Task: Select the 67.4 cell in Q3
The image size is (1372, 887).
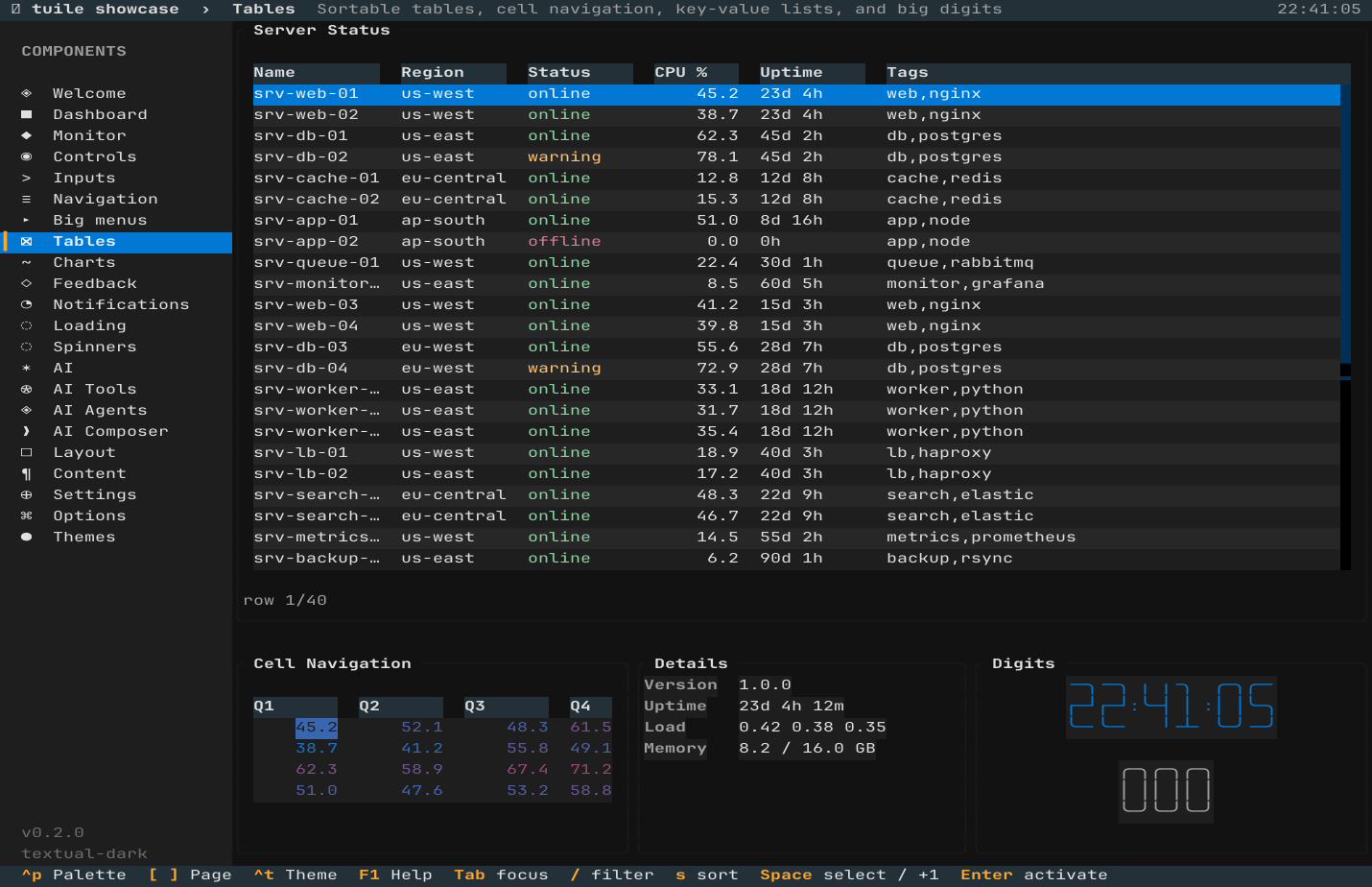Action: coord(528,769)
